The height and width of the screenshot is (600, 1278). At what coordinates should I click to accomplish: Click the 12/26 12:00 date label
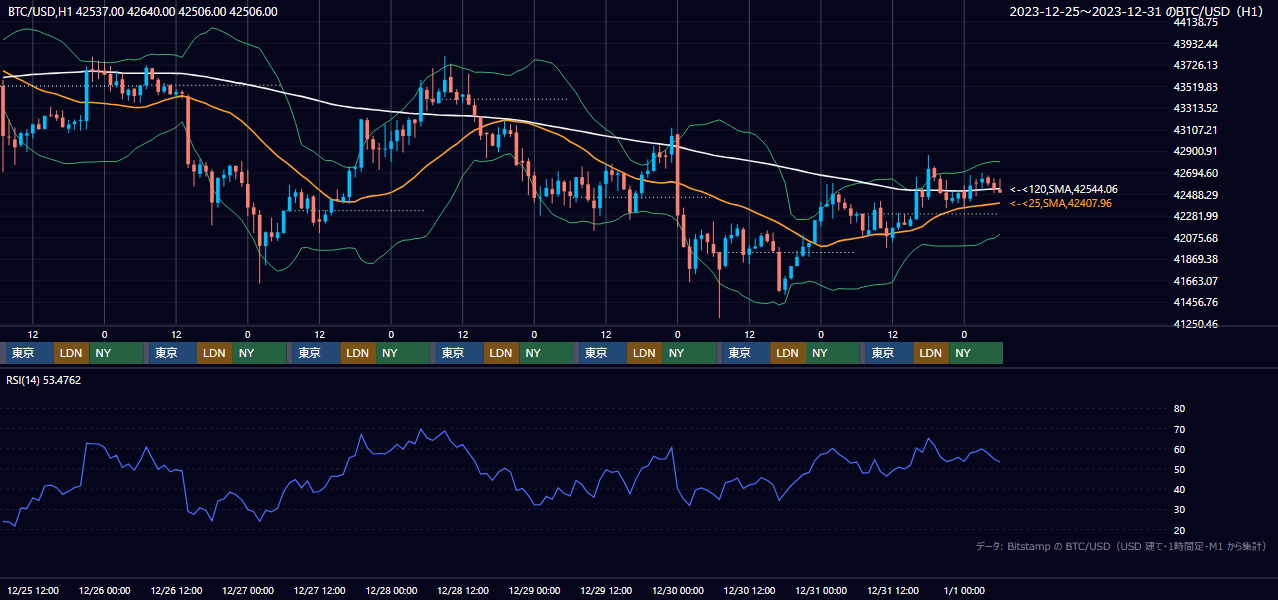(176, 590)
